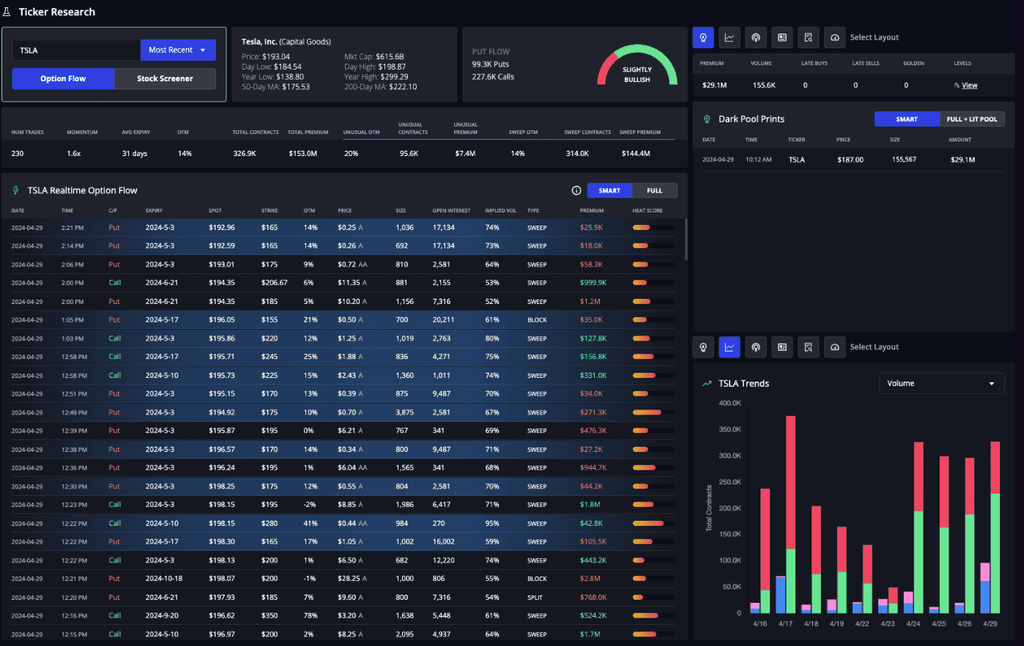The image size is (1024, 646).
Task: Switch to the Stock Screener tab
Action: click(165, 79)
